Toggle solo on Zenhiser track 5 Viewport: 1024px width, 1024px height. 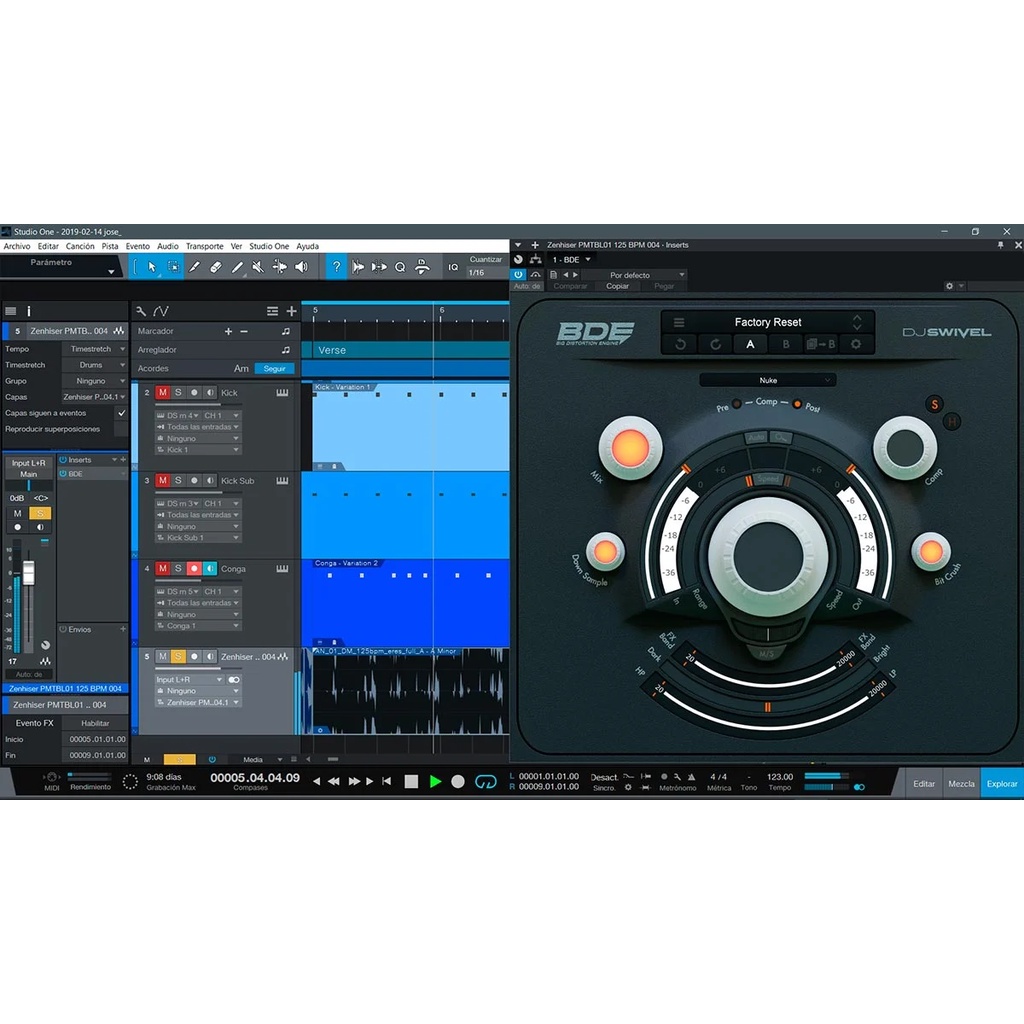[x=178, y=656]
